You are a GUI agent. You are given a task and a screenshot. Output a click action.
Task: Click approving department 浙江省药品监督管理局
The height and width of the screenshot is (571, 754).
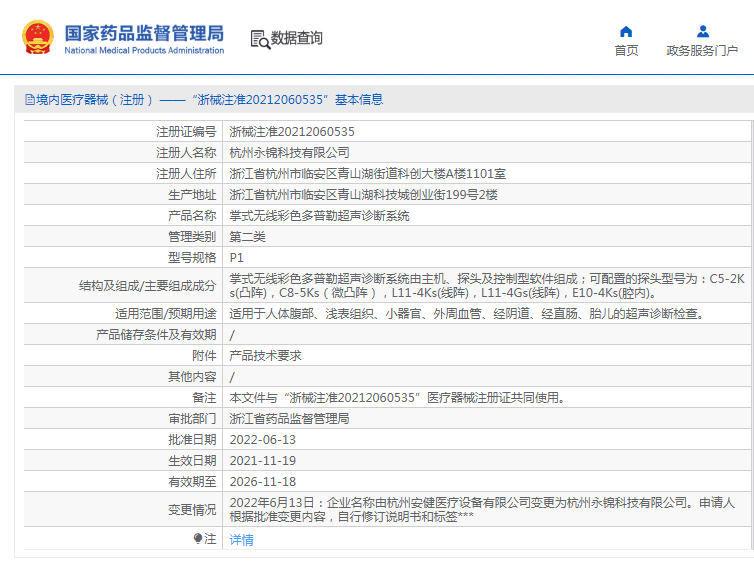[x=290, y=419]
